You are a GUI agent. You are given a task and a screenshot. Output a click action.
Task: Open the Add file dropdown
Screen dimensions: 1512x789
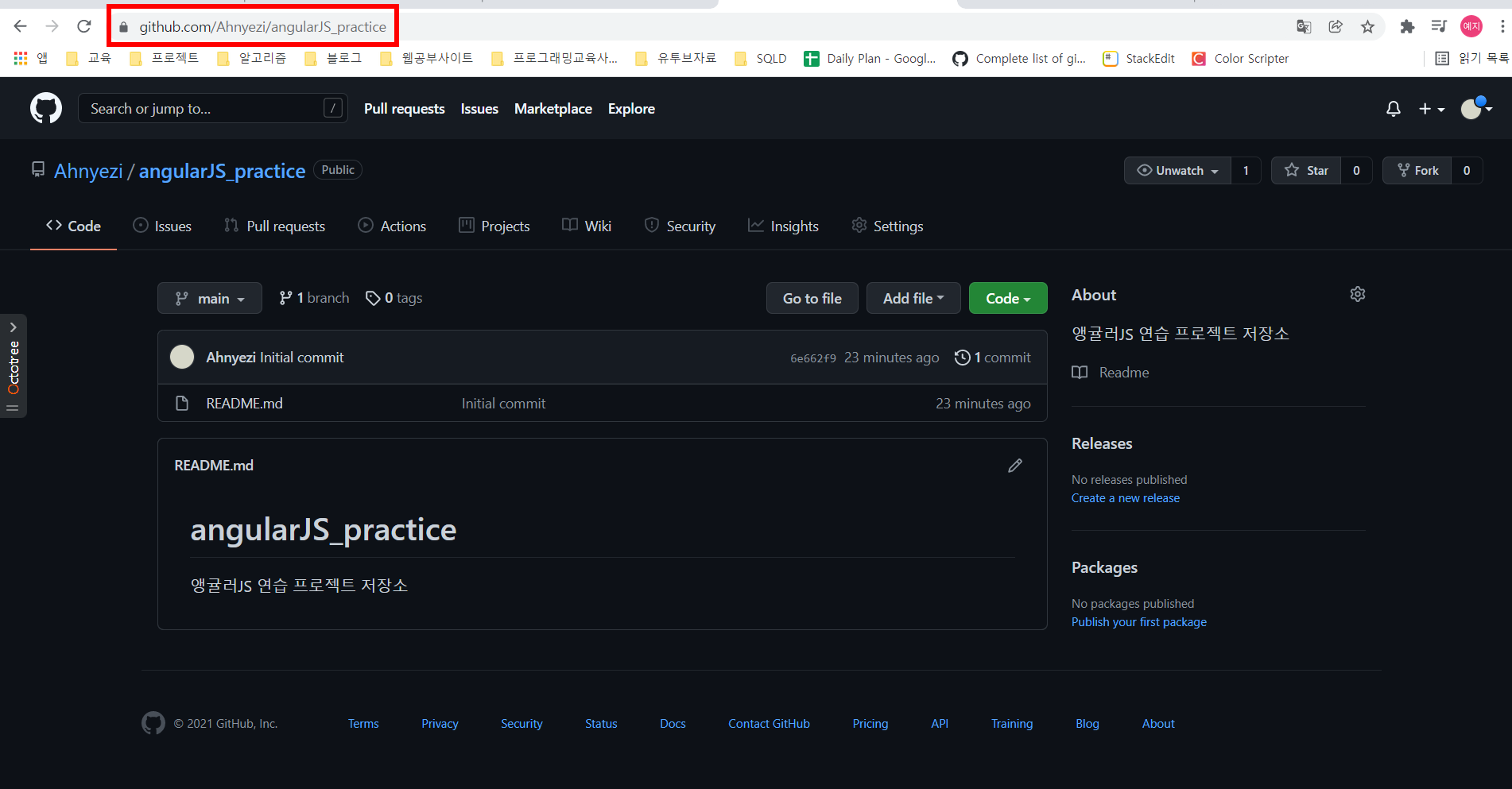pos(913,298)
